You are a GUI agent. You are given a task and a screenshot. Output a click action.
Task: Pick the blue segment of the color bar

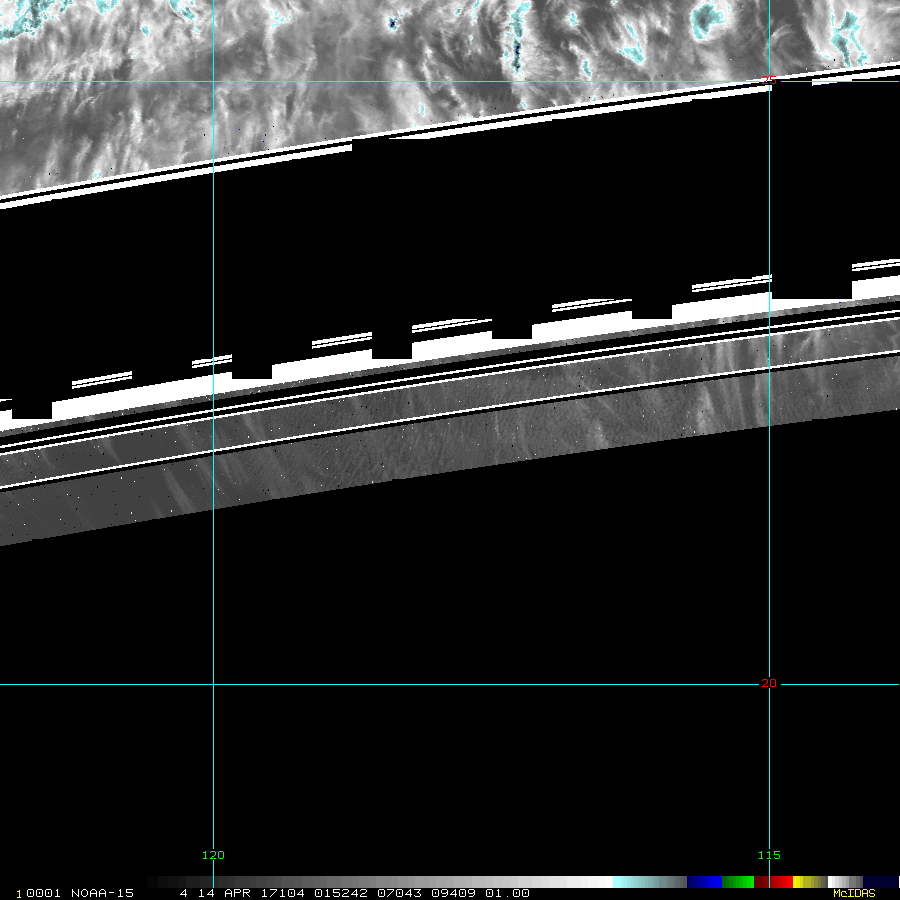pos(704,882)
